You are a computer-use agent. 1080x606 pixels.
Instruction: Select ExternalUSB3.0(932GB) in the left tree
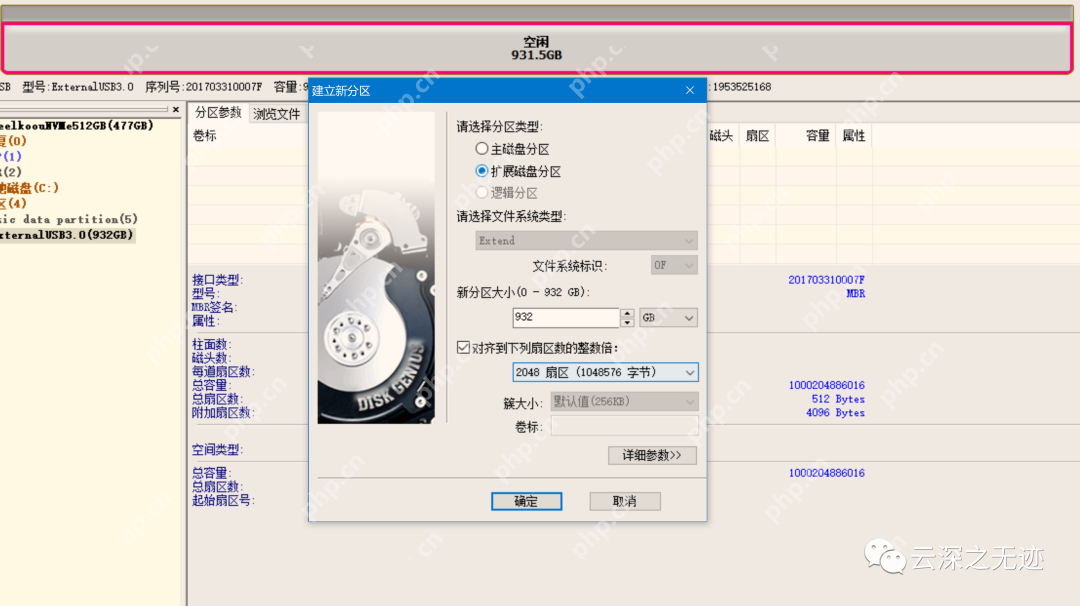click(x=65, y=234)
